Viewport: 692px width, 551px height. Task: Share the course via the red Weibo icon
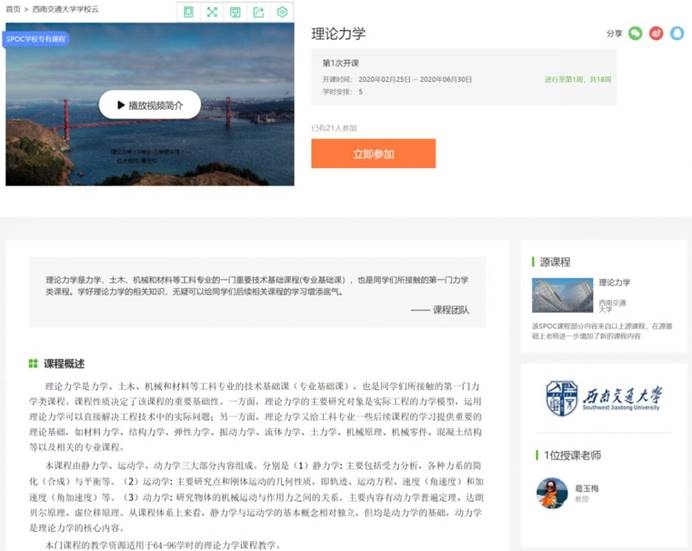[x=656, y=32]
